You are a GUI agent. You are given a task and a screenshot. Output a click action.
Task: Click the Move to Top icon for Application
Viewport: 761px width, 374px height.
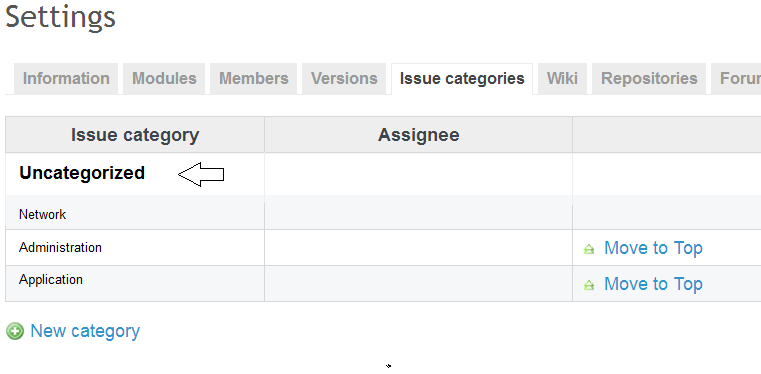click(589, 285)
